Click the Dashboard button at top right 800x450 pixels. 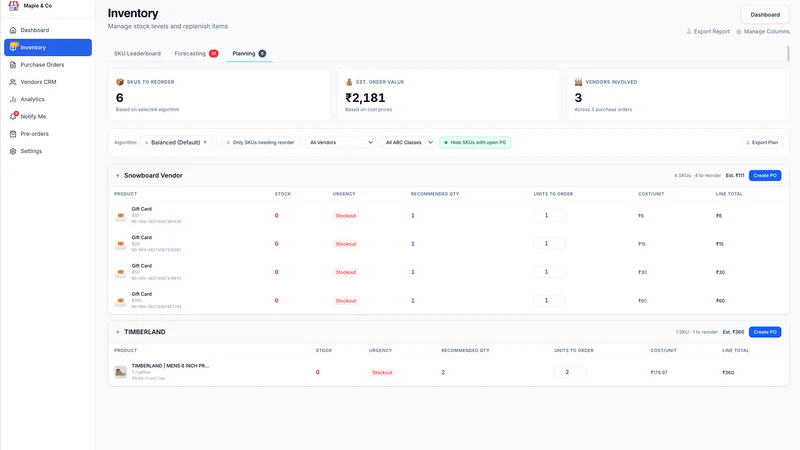[765, 15]
